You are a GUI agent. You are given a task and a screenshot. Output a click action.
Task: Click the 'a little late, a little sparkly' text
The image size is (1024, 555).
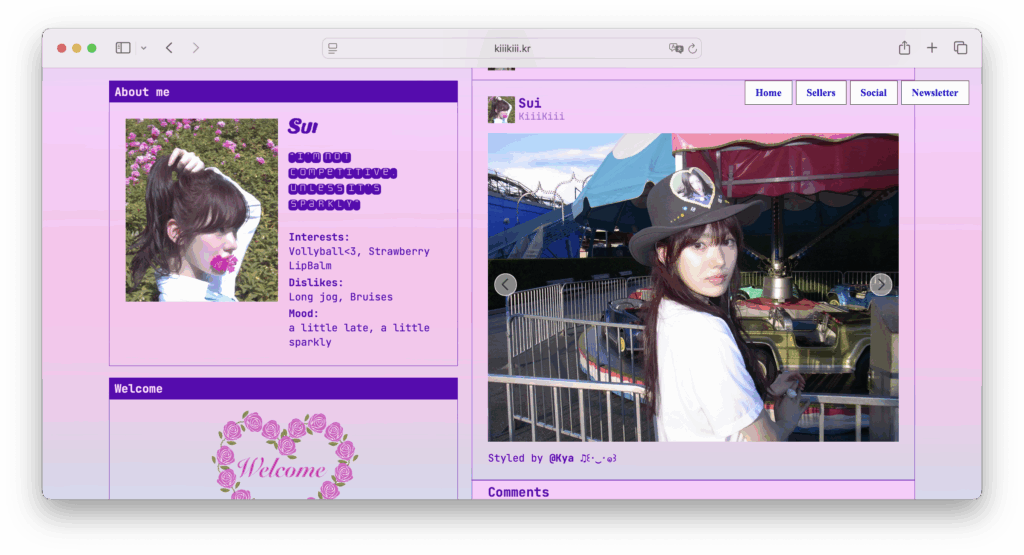point(359,335)
